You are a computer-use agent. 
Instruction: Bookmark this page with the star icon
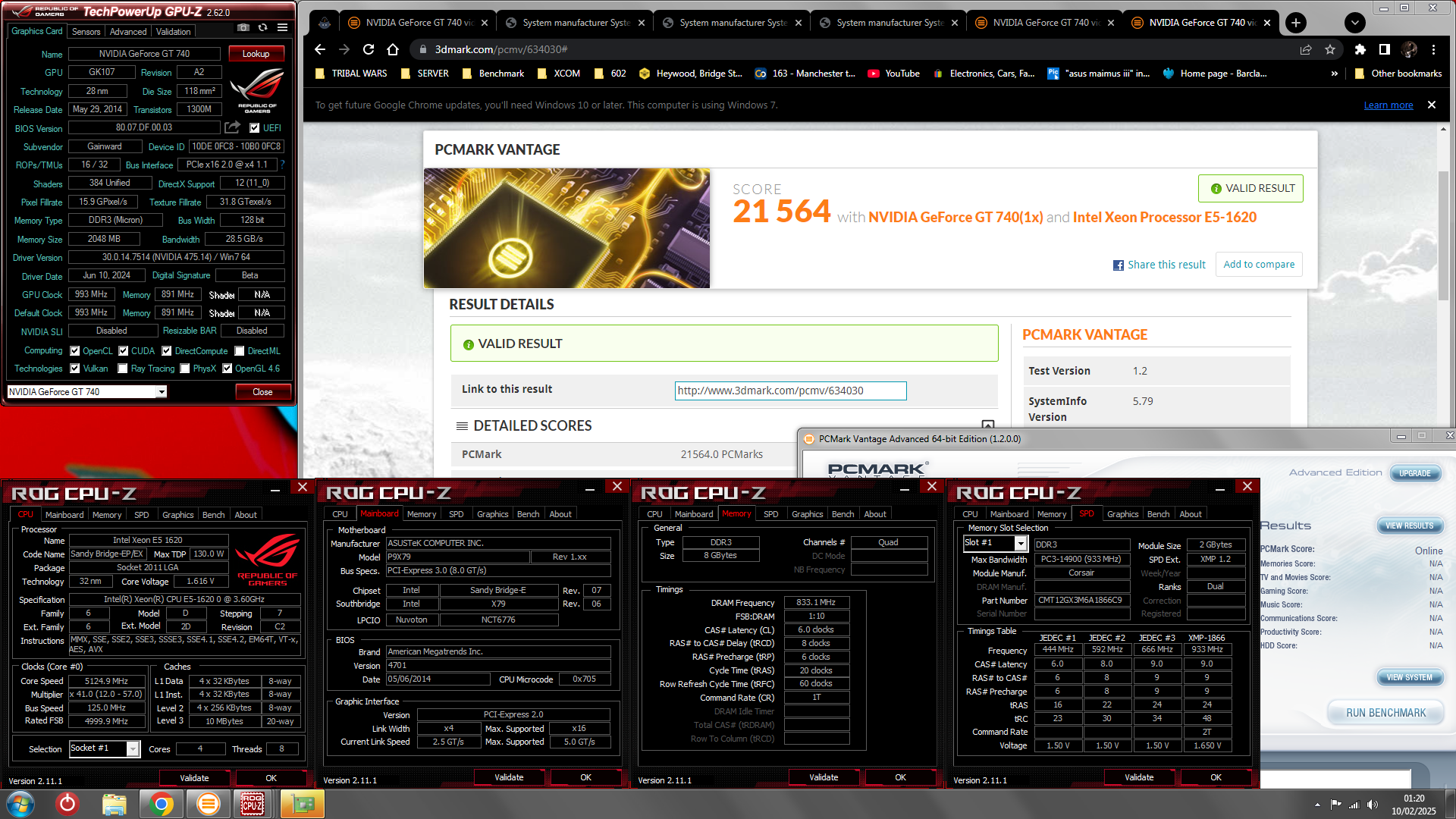[x=1330, y=49]
